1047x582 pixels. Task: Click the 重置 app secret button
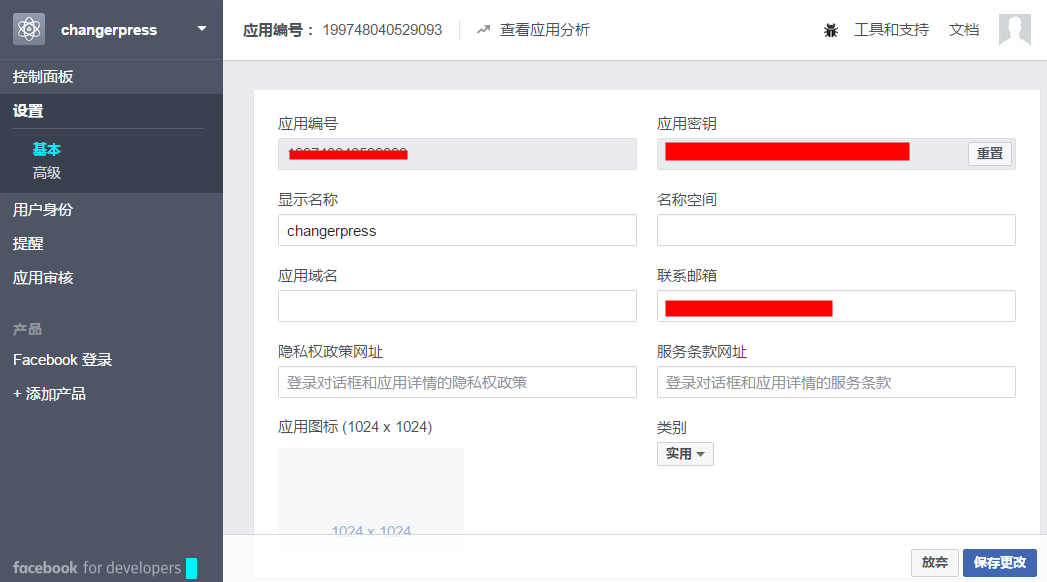pos(989,154)
